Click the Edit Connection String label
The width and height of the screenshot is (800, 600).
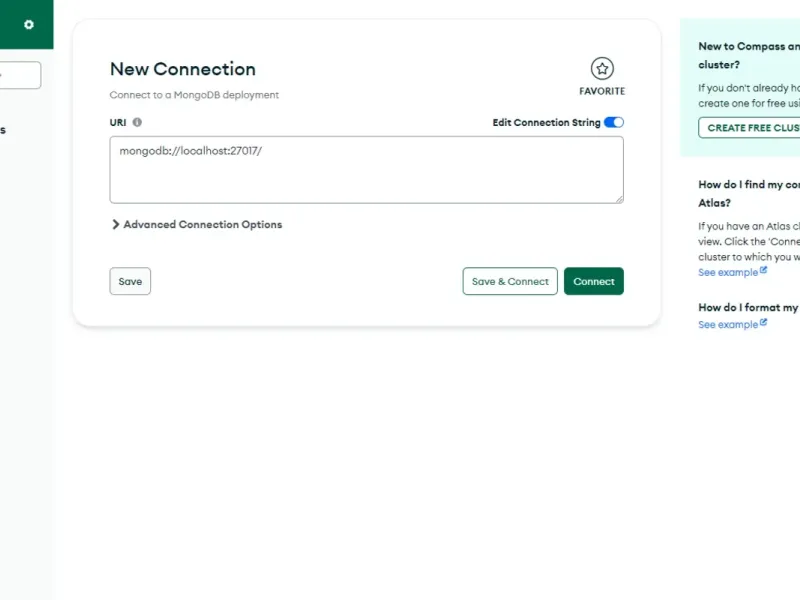(546, 122)
